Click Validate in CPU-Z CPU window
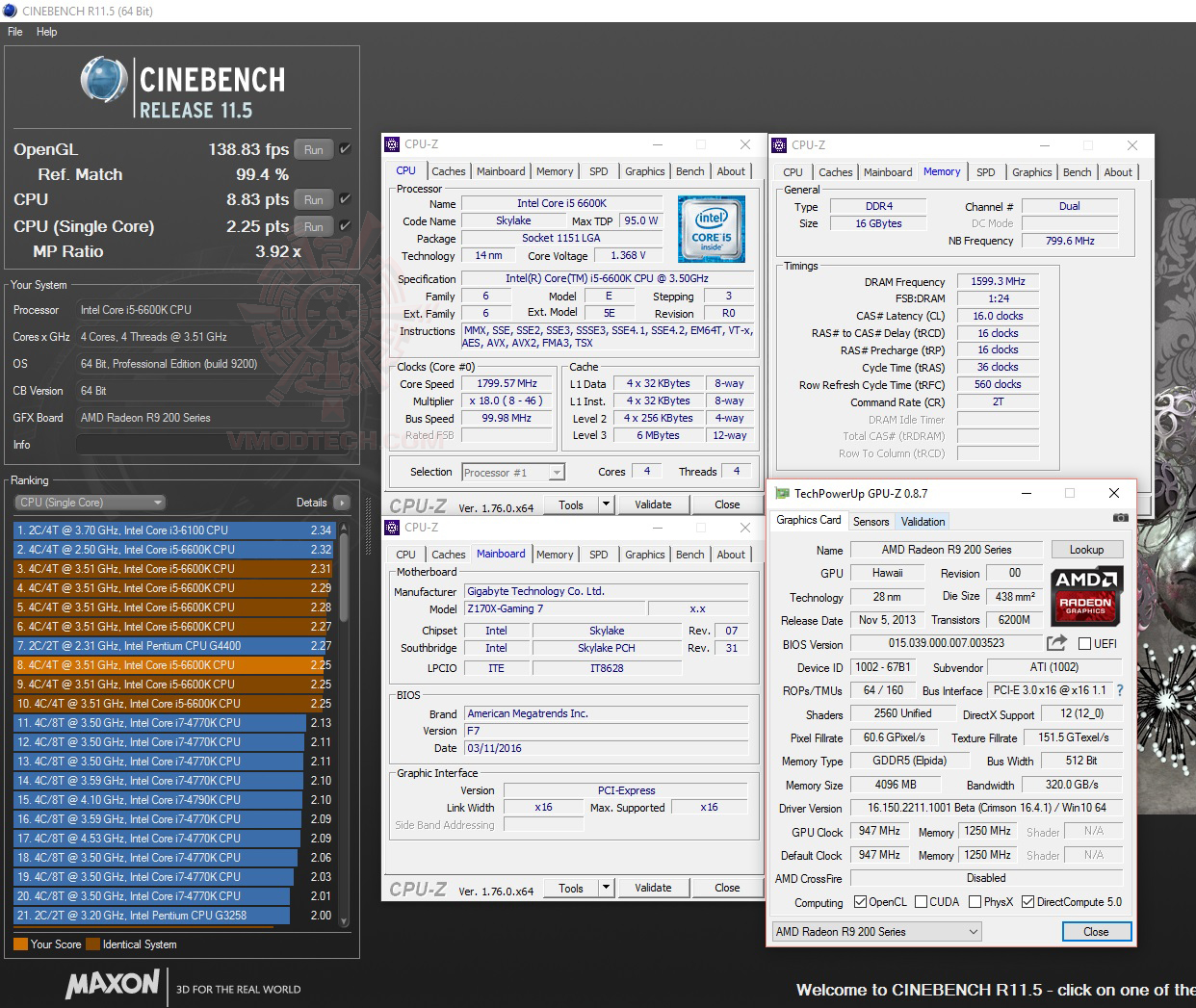The height and width of the screenshot is (1008, 1196). tap(653, 504)
